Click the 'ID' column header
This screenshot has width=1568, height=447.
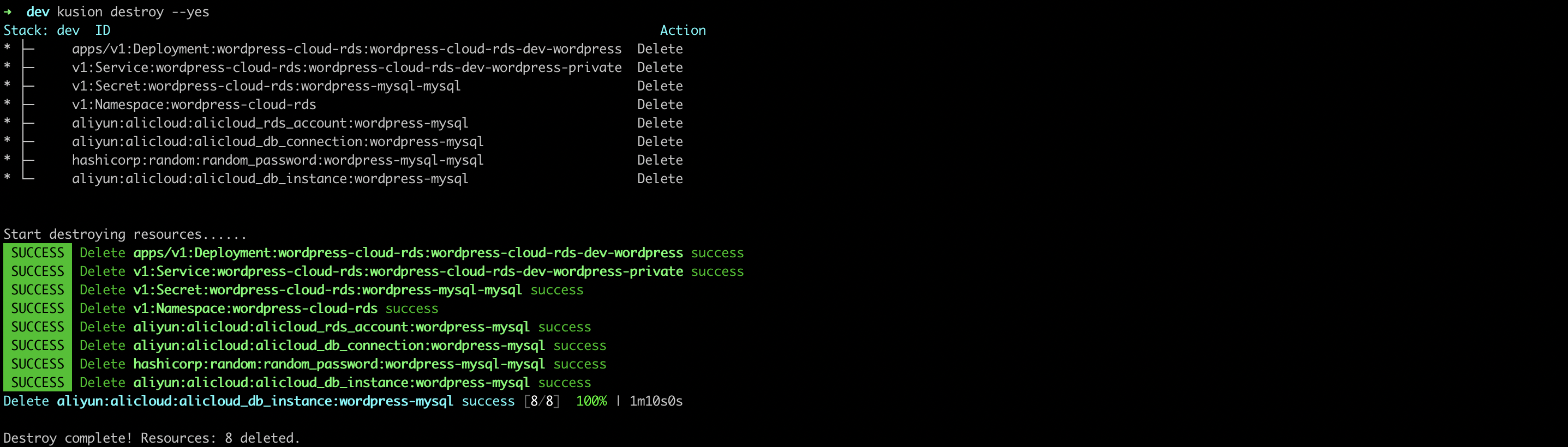pos(102,31)
